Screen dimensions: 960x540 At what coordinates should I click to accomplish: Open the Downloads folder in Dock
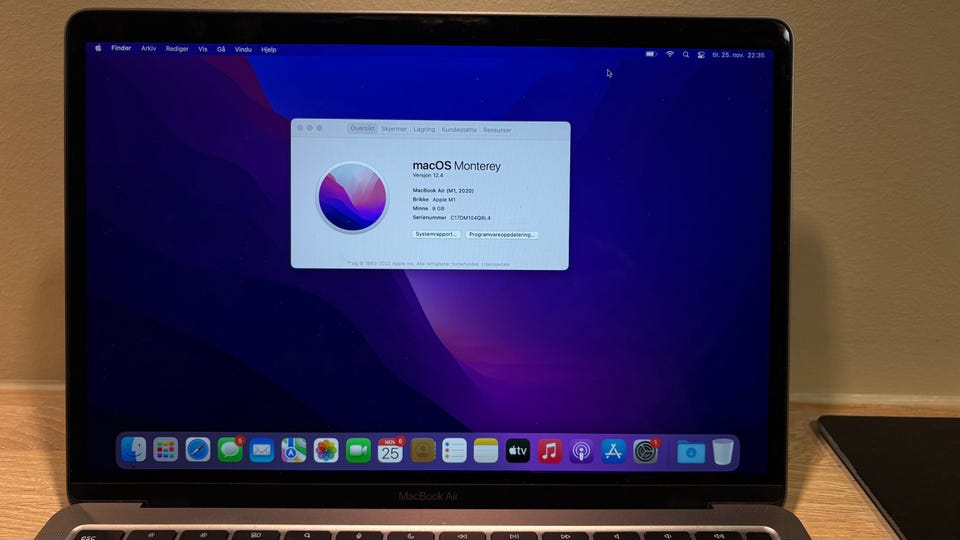point(691,452)
